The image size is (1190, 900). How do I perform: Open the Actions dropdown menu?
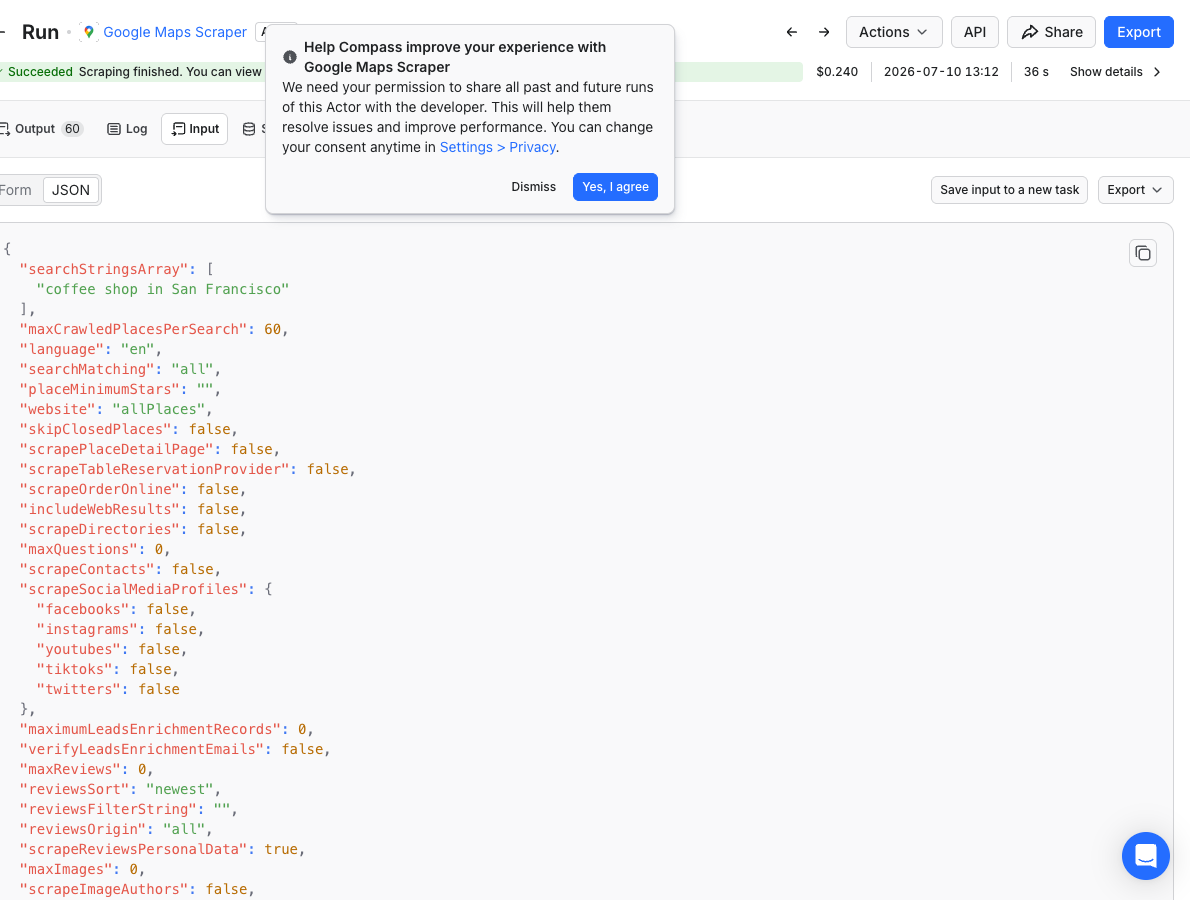(x=894, y=32)
